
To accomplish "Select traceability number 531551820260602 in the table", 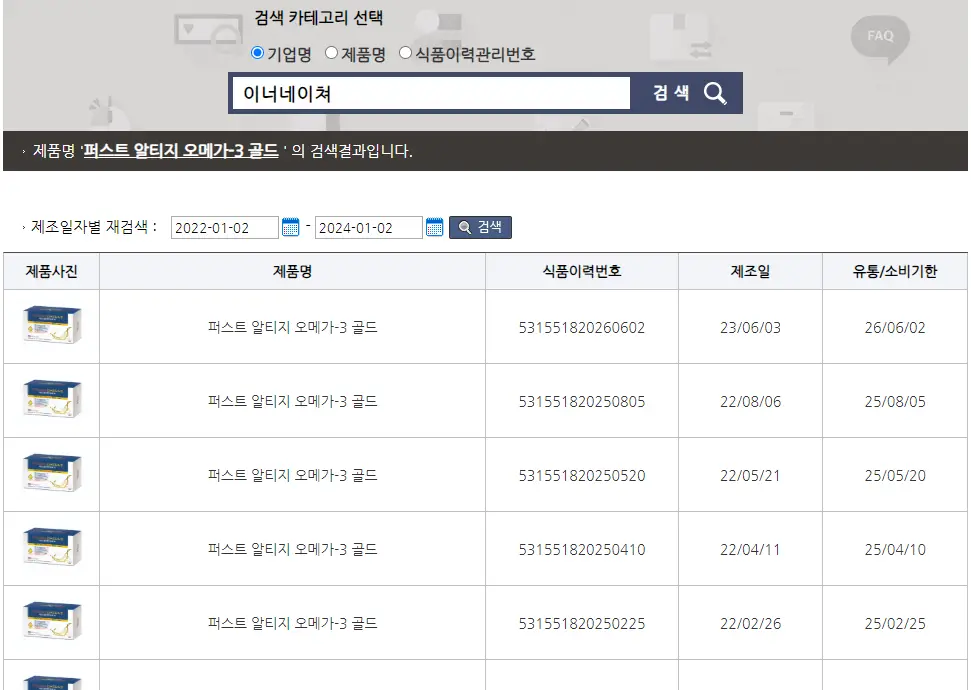I will point(581,325).
